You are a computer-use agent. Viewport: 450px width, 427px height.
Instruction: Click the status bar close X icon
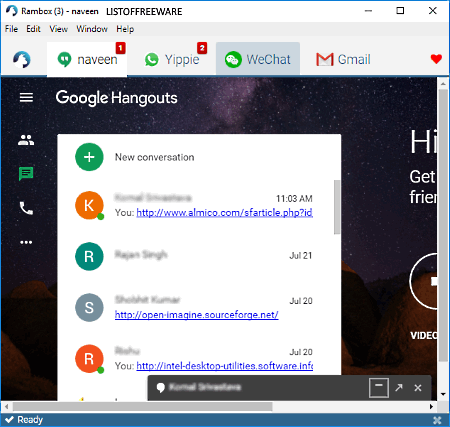click(x=437, y=420)
